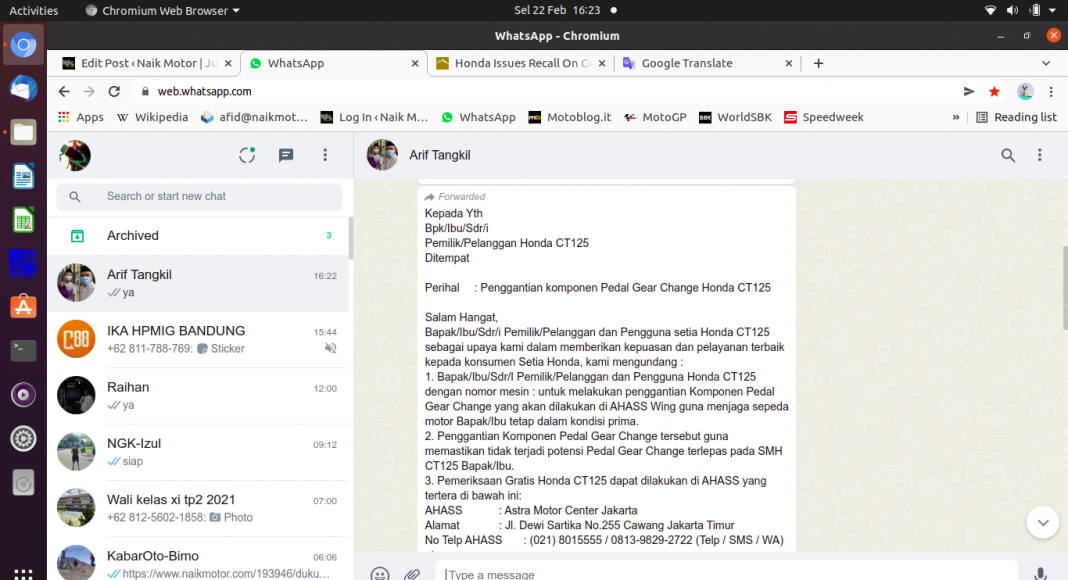Viewport: 1068px width, 580px height.
Task: Open the Reading list button
Action: (1016, 117)
